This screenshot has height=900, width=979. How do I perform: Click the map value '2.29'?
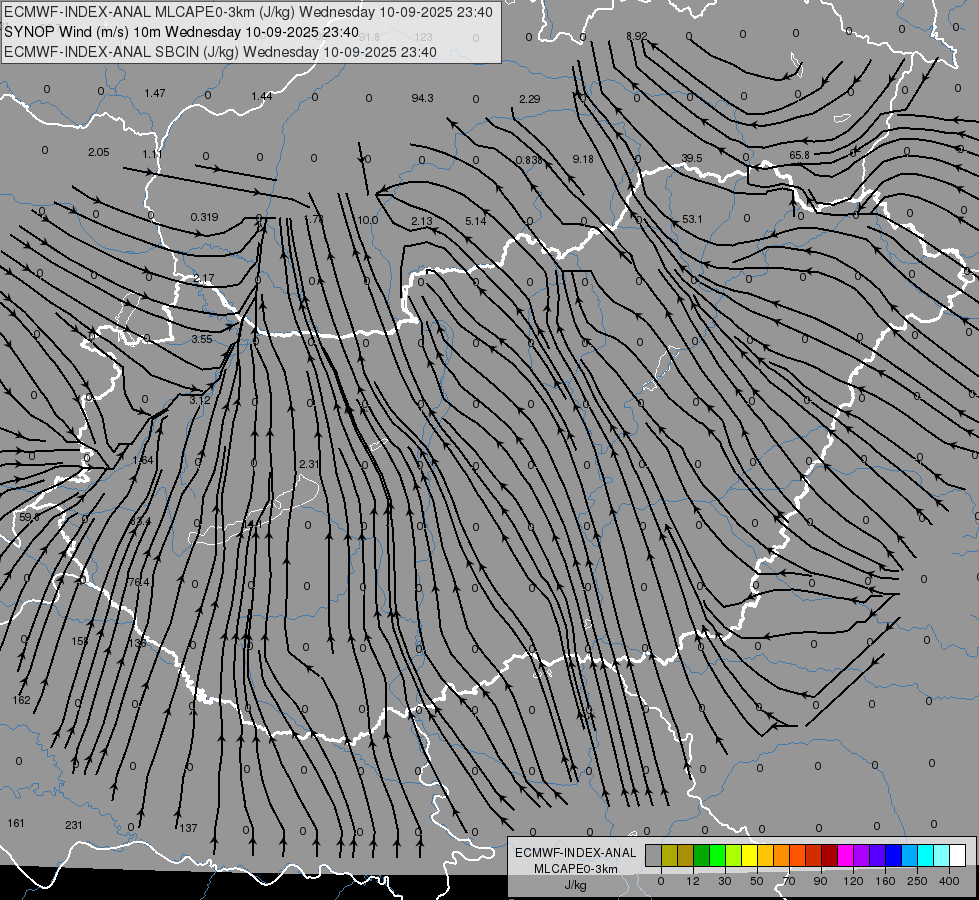coord(529,99)
